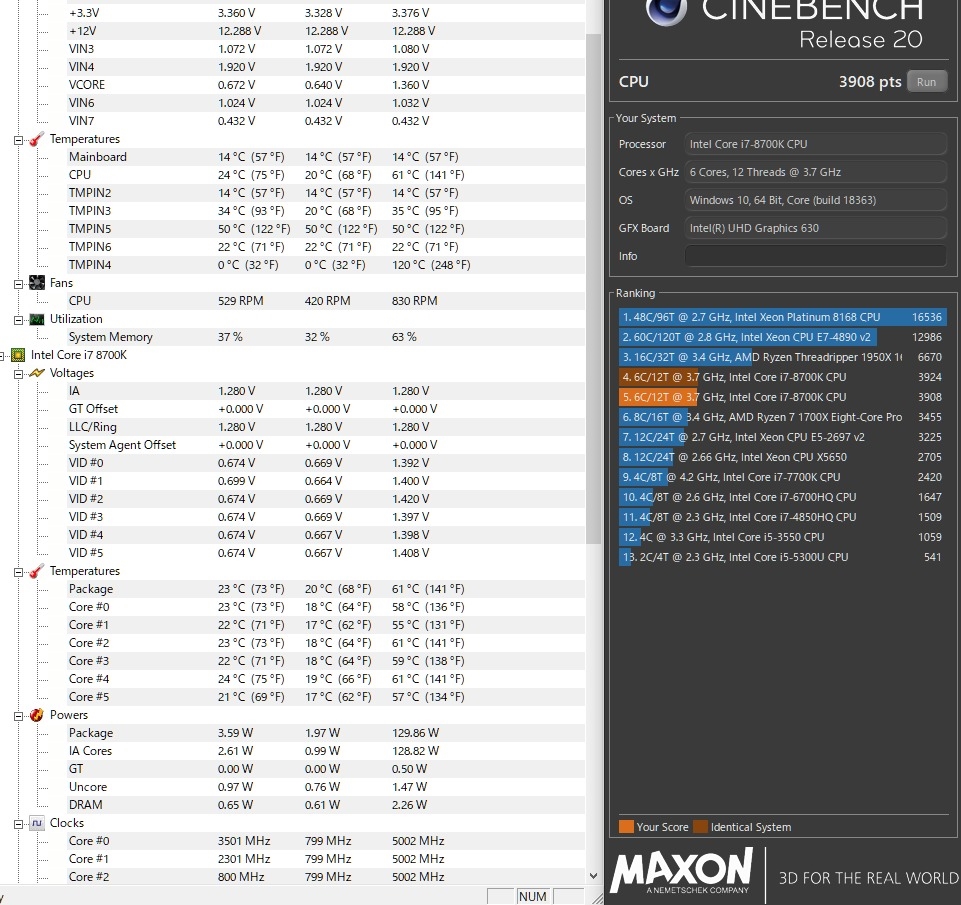Click the Info input field in Cinebench

coord(815,256)
